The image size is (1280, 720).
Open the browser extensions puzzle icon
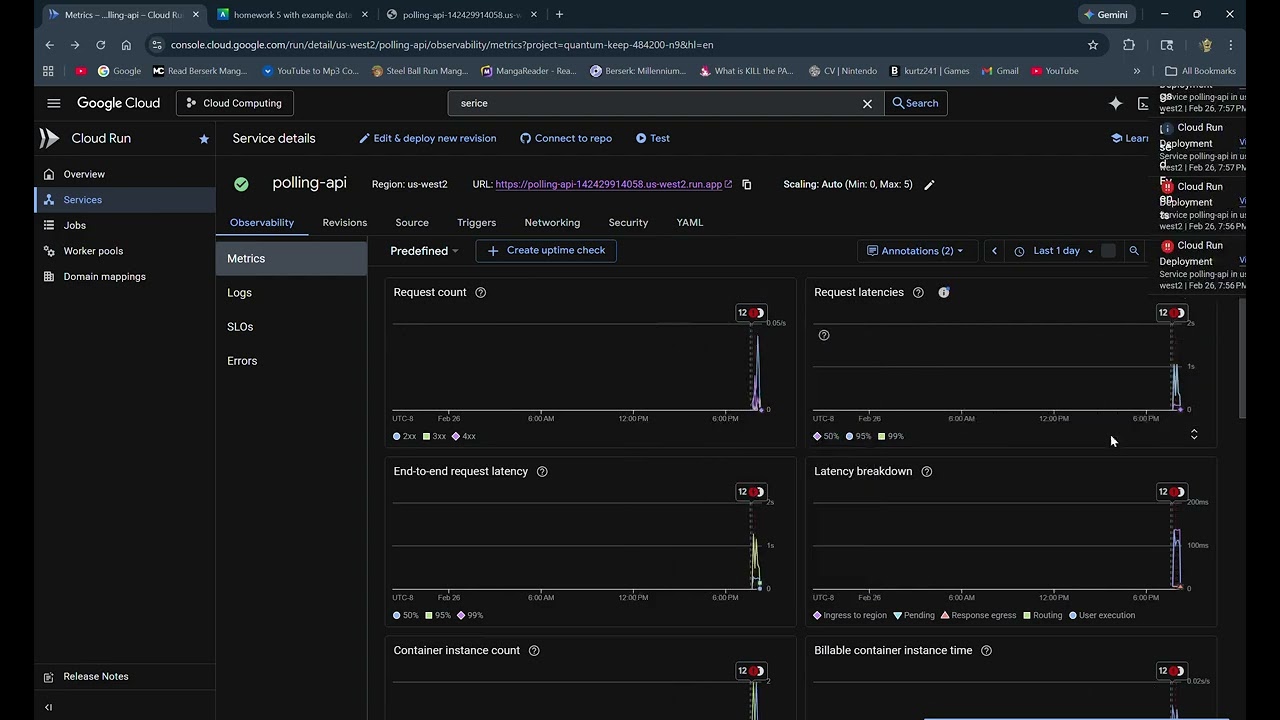pyautogui.click(x=1129, y=45)
